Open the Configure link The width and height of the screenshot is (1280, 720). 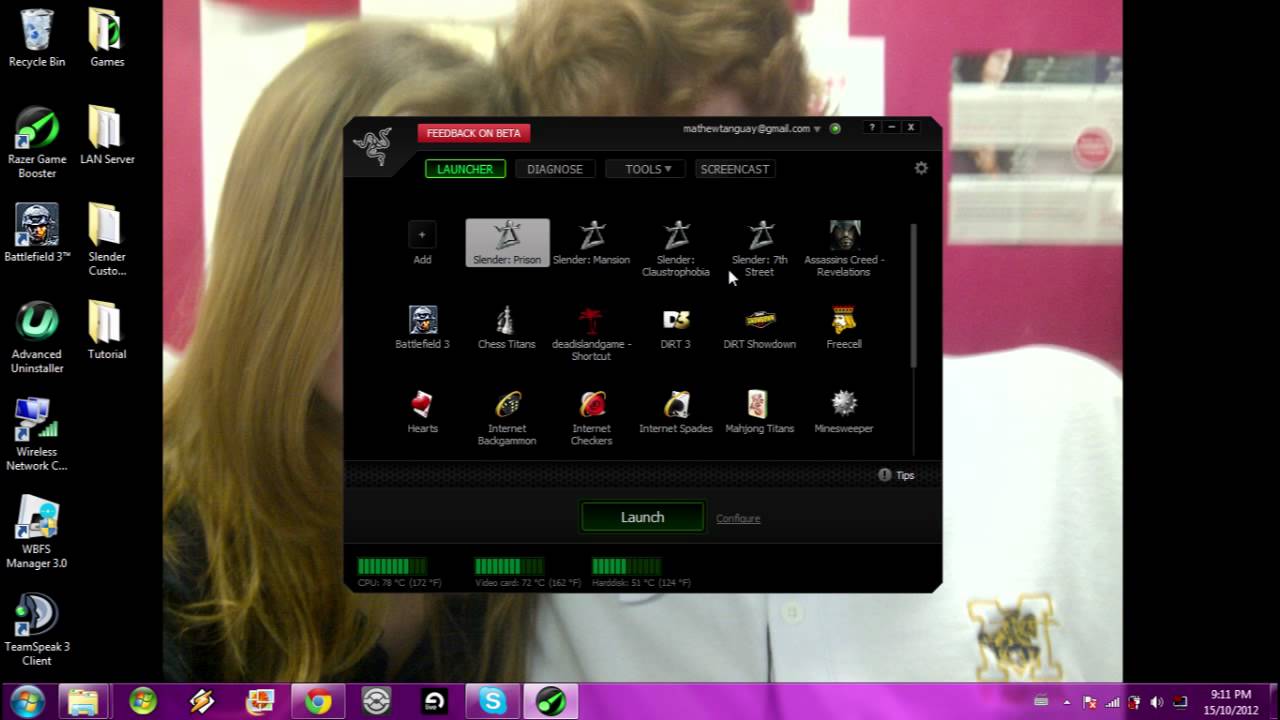coord(738,518)
